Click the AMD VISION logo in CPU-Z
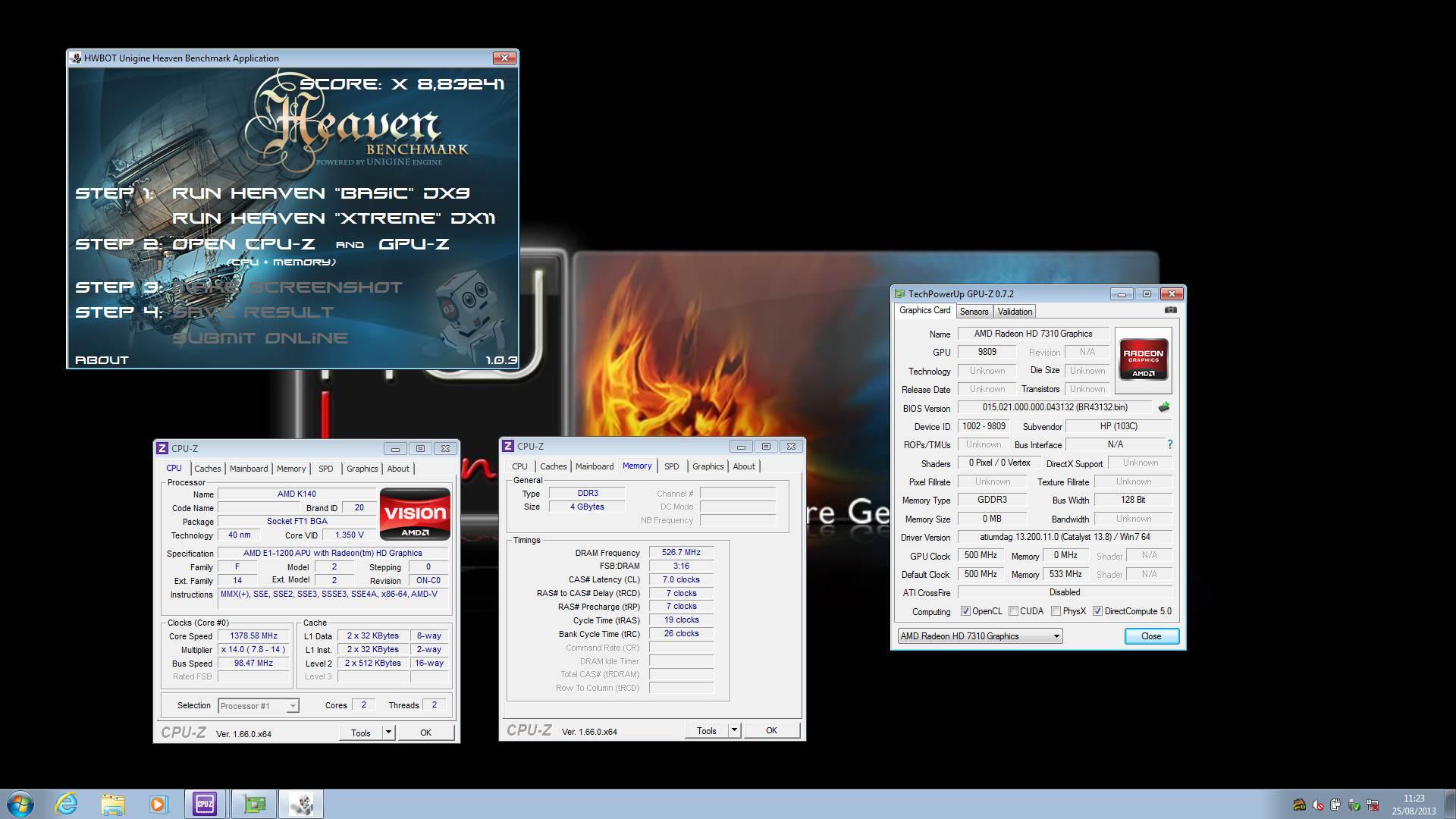1456x819 pixels. click(x=415, y=515)
